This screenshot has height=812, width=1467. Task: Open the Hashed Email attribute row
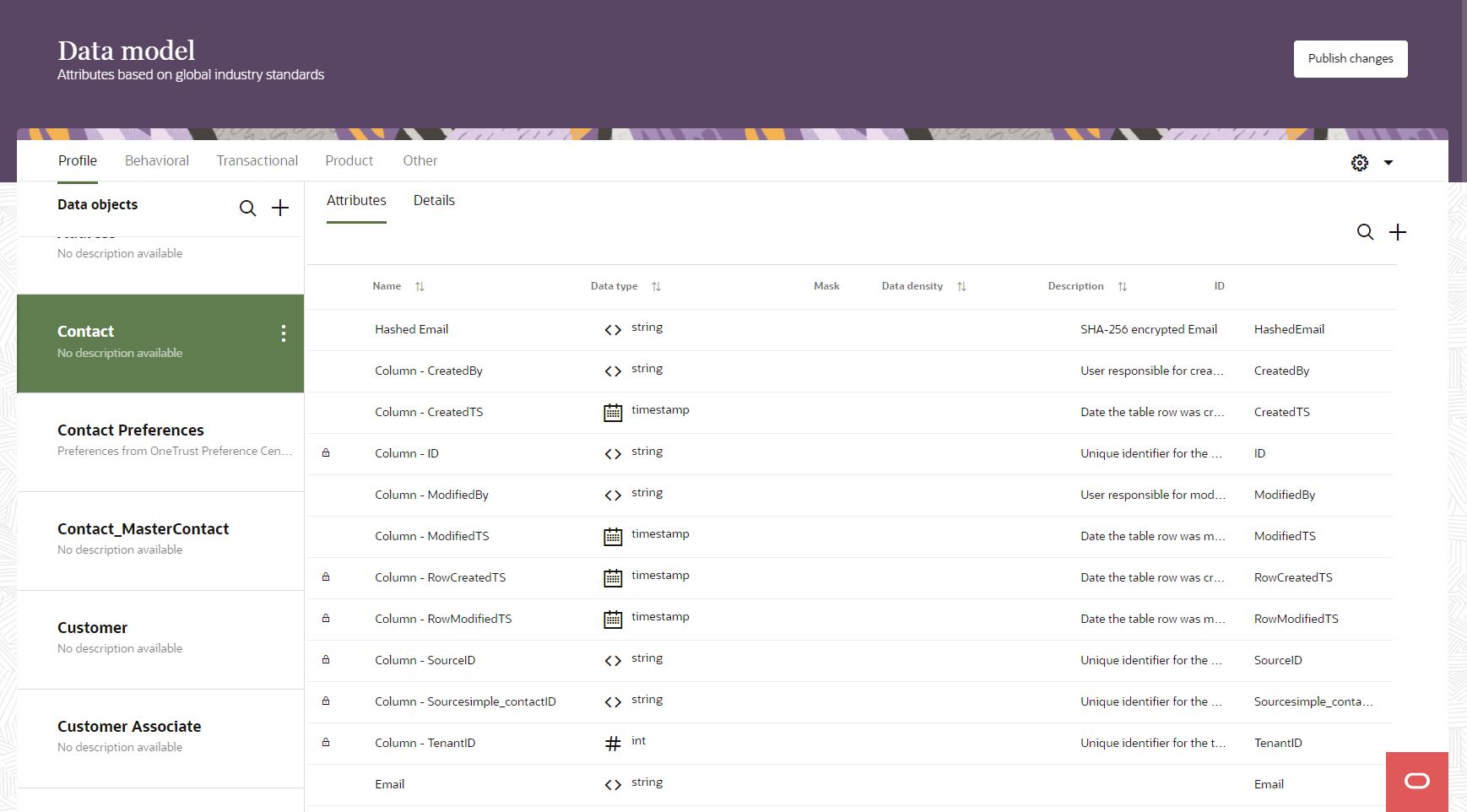tap(411, 329)
